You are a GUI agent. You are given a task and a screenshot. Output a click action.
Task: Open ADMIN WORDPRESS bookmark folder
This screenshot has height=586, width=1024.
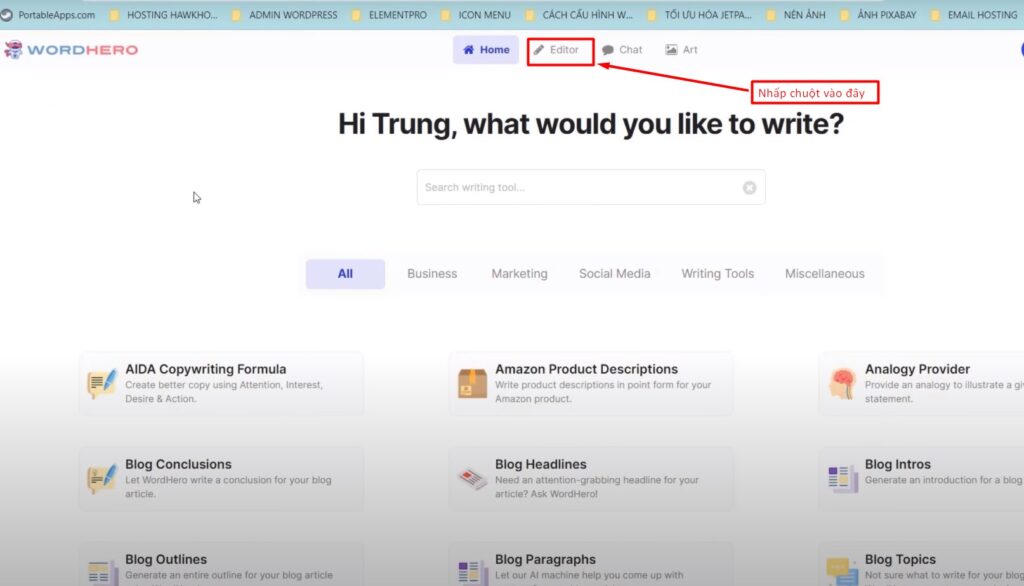click(x=285, y=14)
